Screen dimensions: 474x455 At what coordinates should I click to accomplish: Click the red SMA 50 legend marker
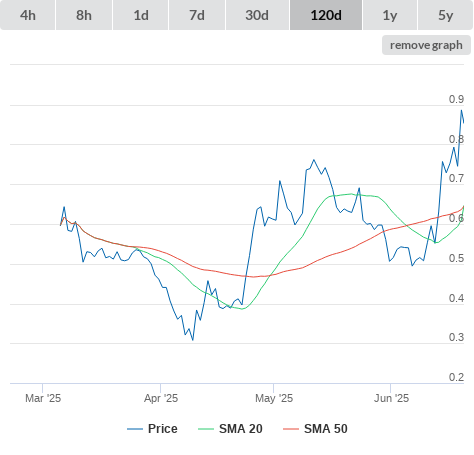(291, 429)
